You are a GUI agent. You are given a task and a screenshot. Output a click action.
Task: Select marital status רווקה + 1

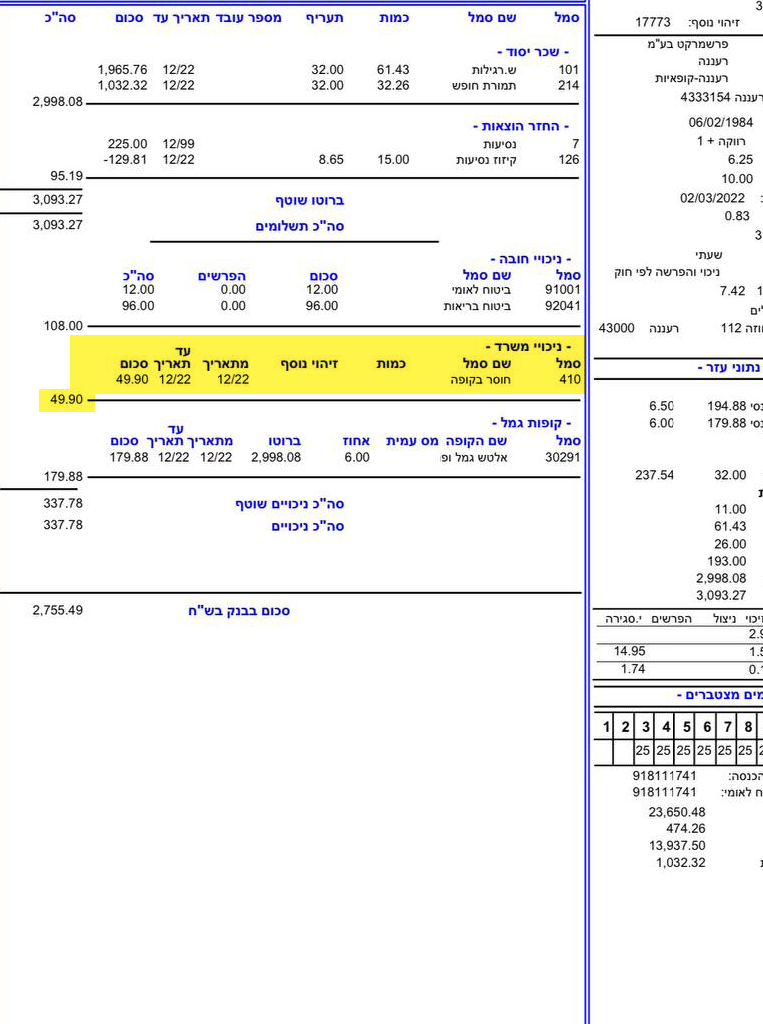click(721, 141)
